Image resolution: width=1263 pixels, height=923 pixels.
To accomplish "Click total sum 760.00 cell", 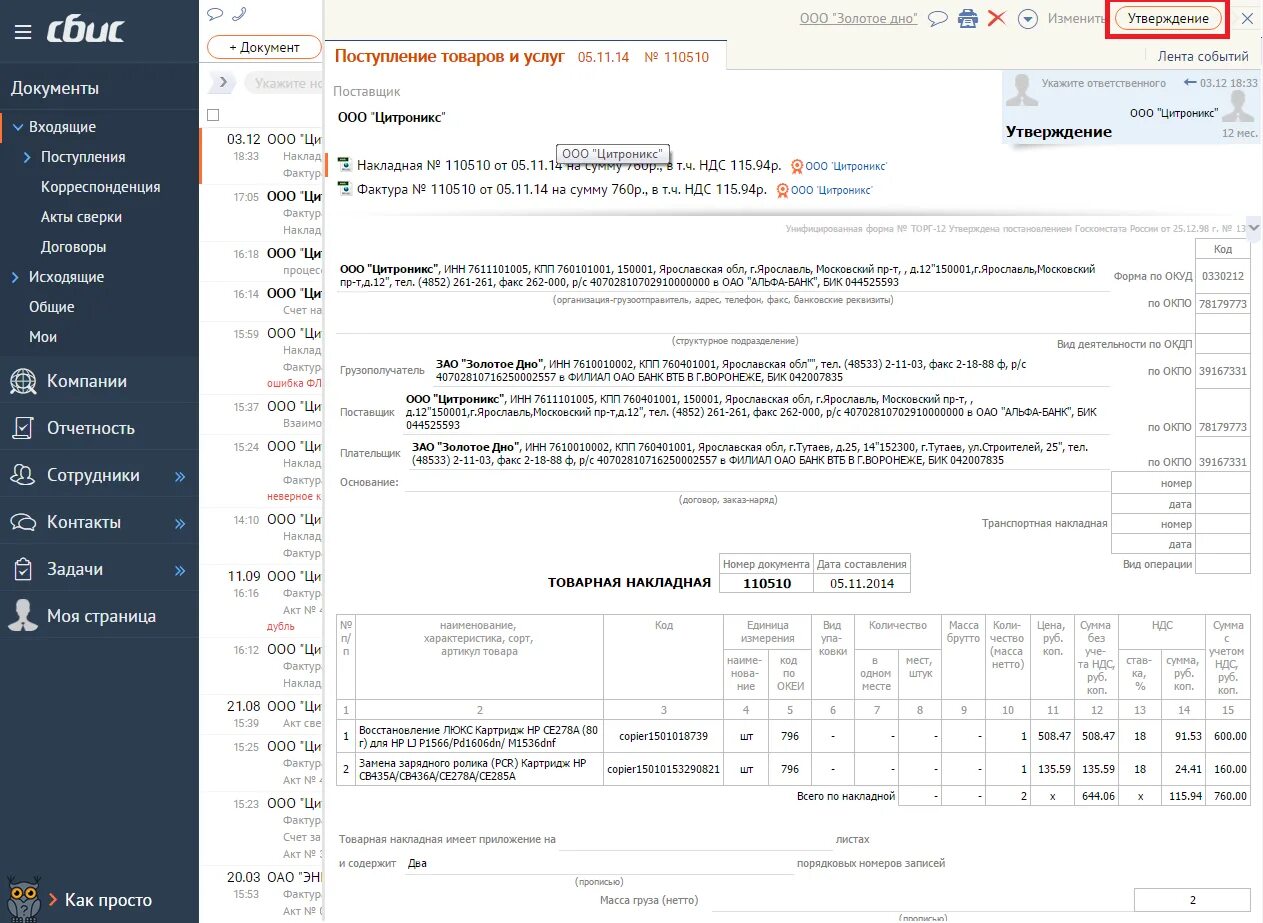I will coord(1227,796).
